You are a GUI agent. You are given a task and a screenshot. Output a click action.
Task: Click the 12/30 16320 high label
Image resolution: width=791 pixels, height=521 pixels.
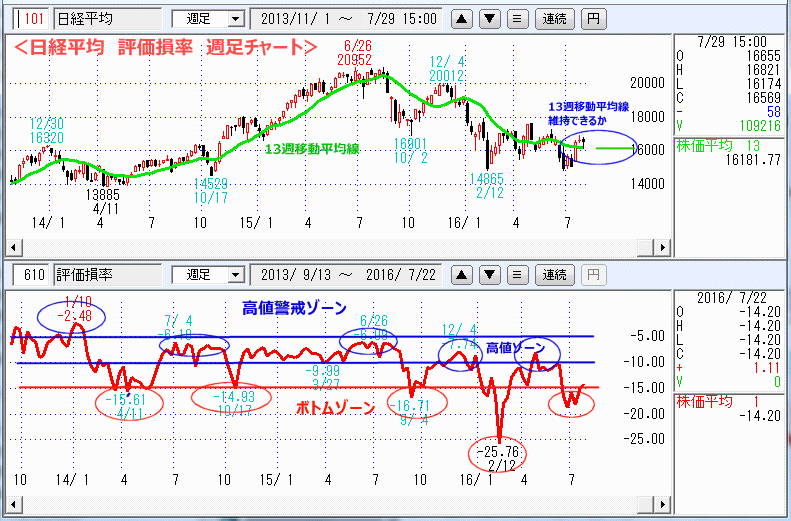click(46, 131)
